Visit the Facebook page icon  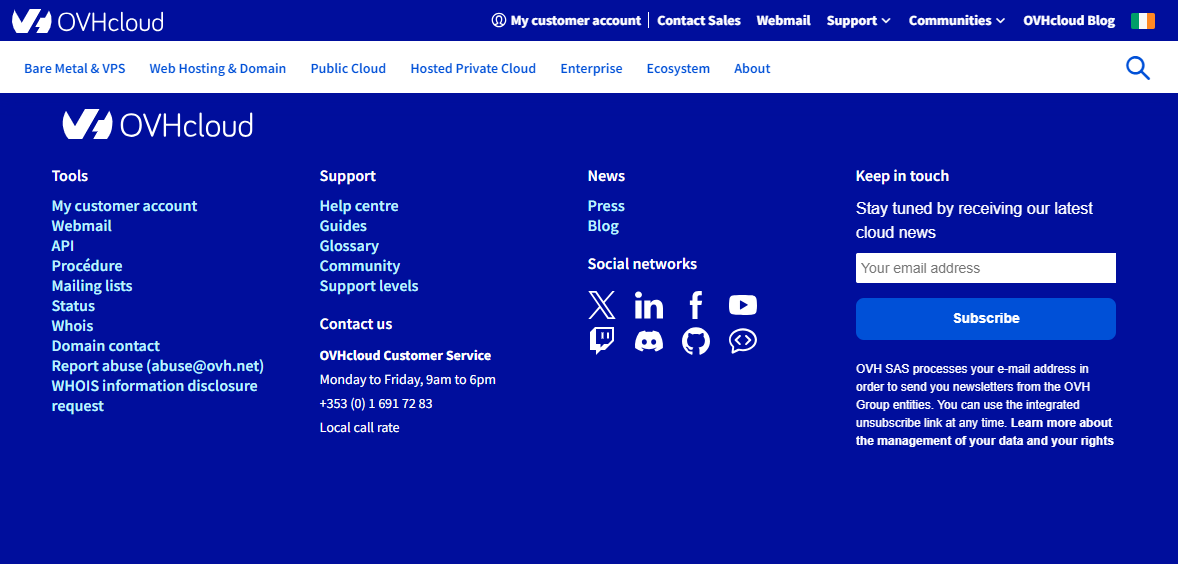pos(696,305)
